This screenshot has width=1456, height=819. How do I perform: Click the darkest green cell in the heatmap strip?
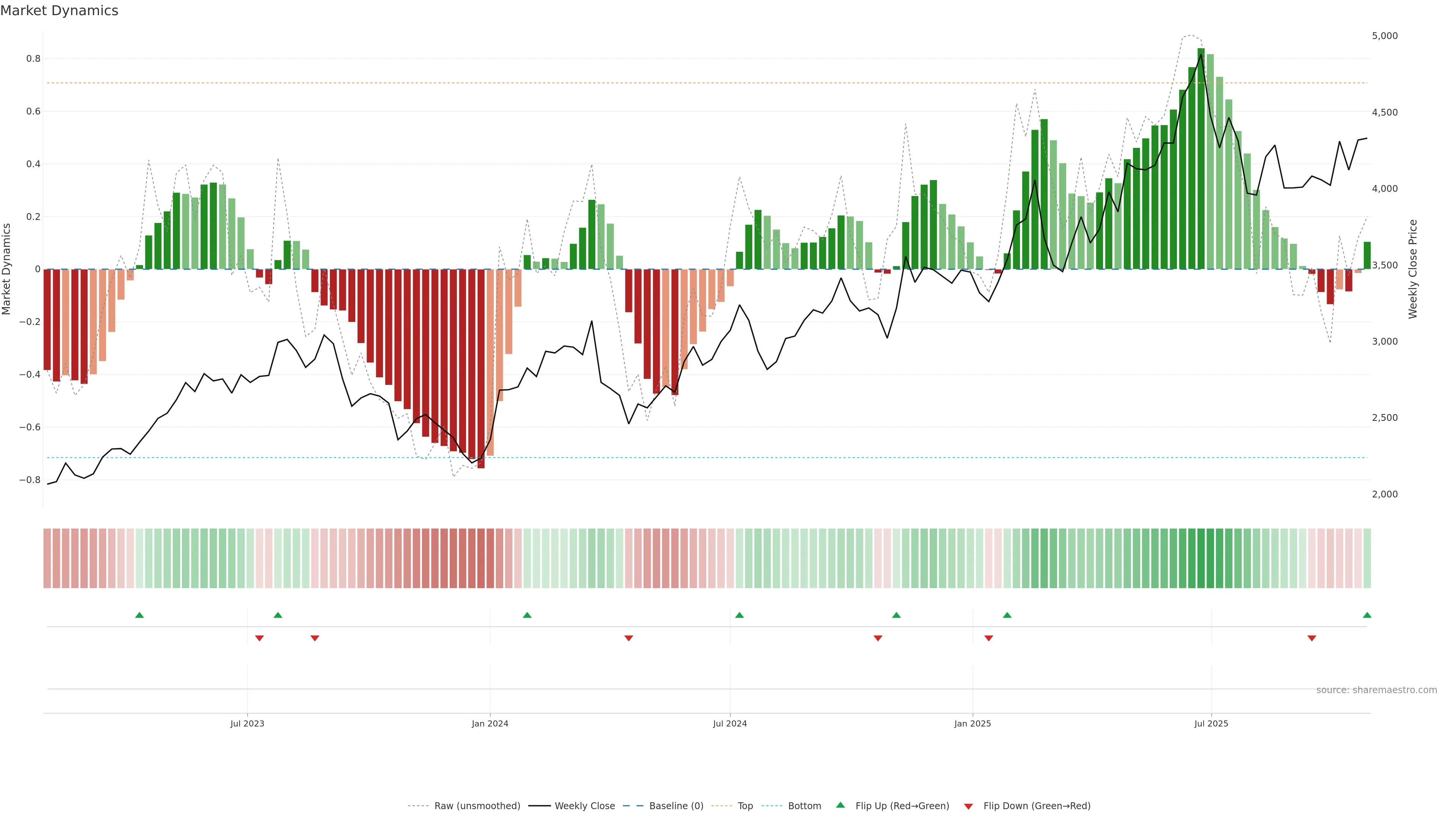pos(1201,559)
